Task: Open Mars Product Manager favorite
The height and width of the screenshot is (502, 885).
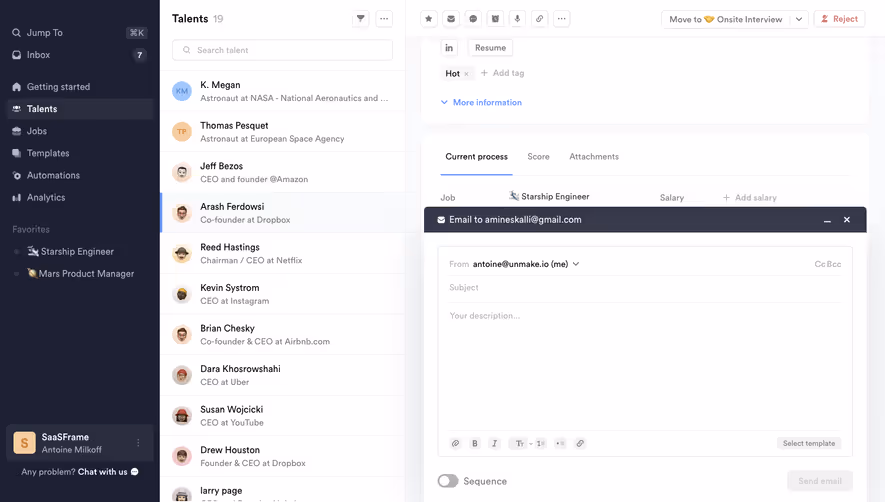Action: click(x=81, y=273)
